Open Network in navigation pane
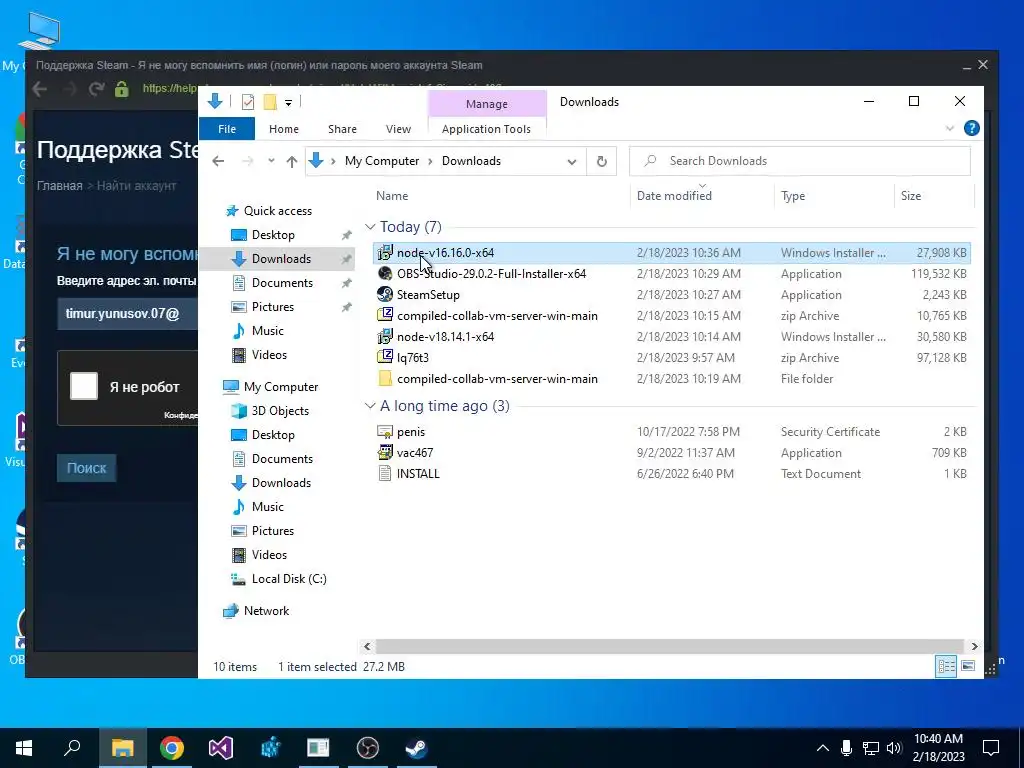Image resolution: width=1024 pixels, height=768 pixels. point(266,611)
